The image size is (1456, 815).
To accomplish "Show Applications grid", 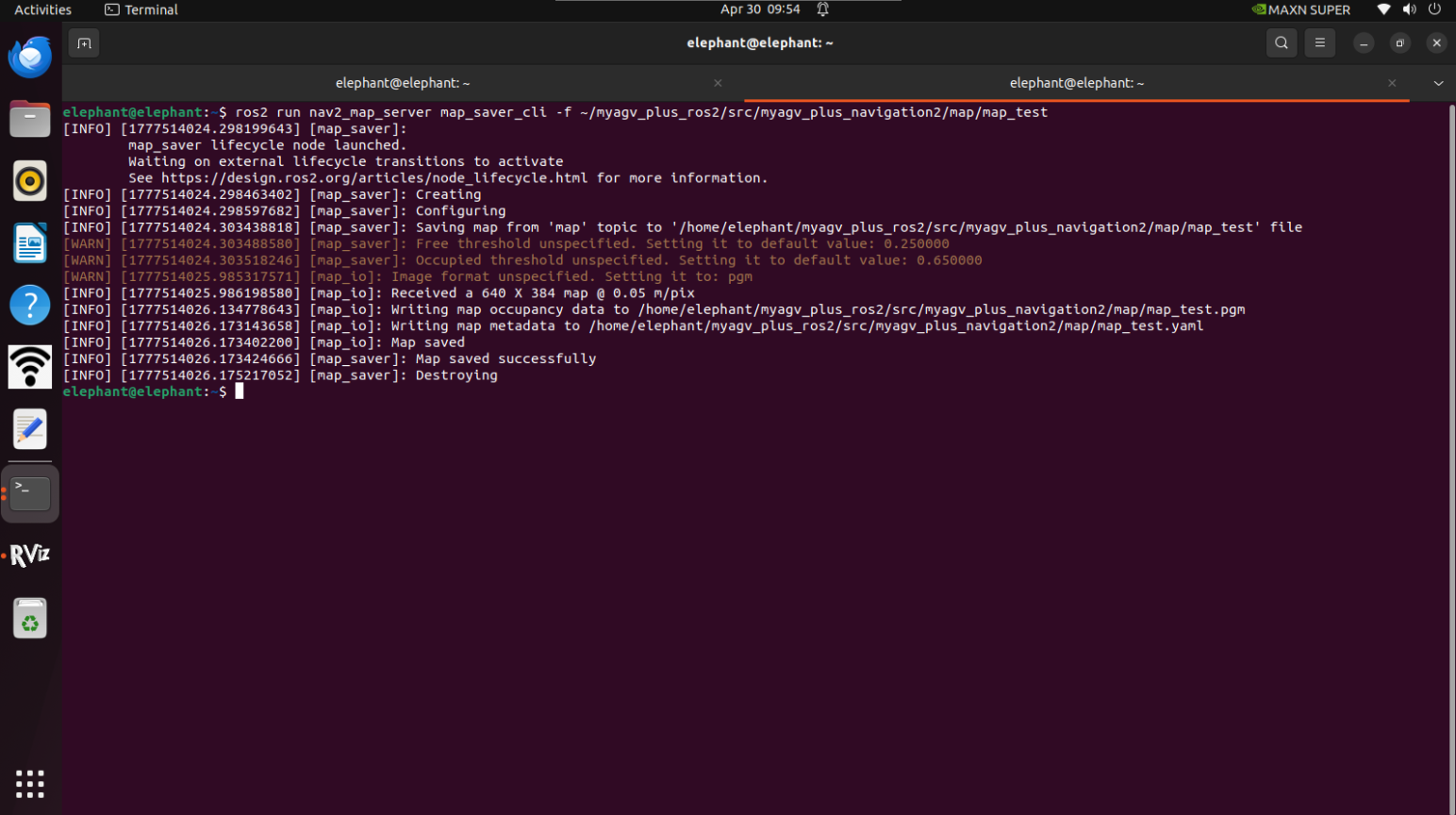I will [x=30, y=783].
